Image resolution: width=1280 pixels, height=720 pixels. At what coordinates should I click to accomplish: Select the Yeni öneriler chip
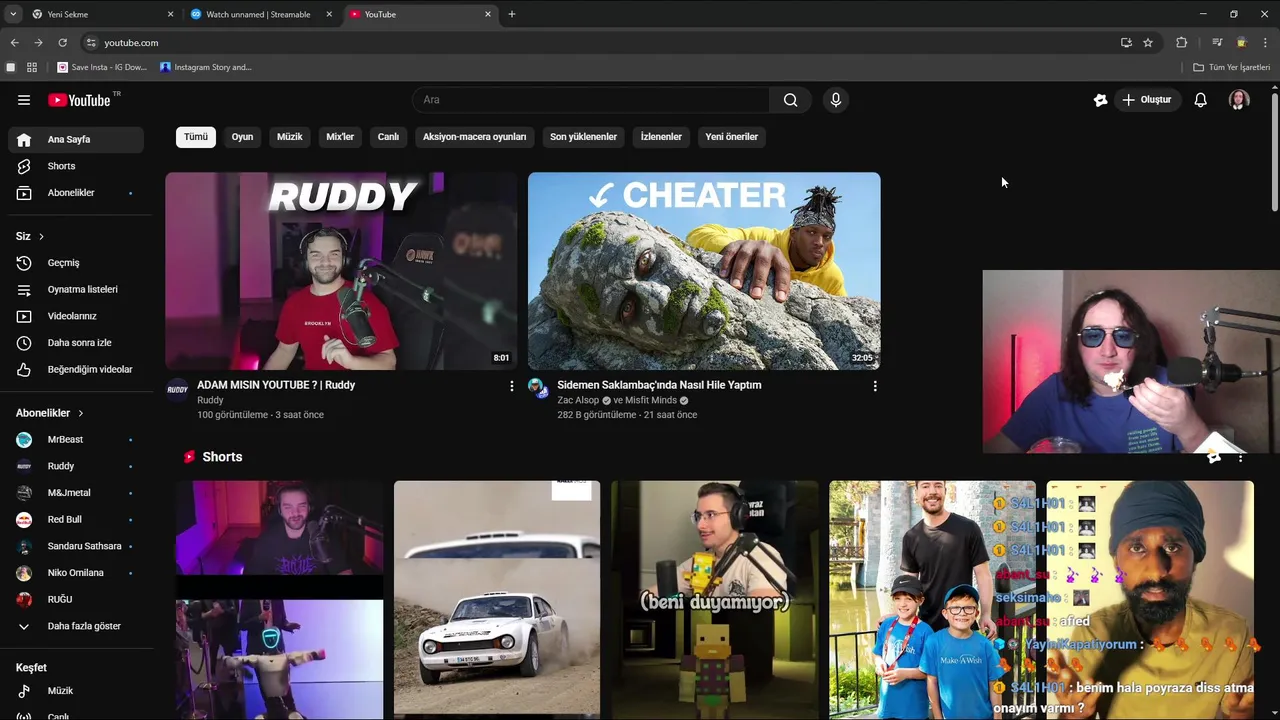(732, 137)
